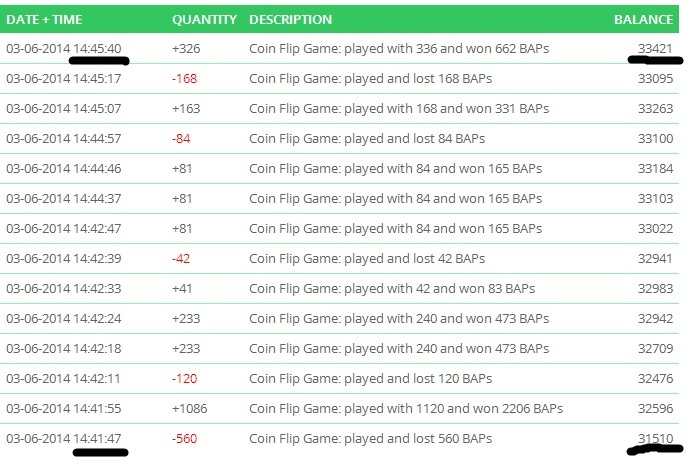Click the +41 quantity value
The width and height of the screenshot is (691, 468).
pos(183,288)
